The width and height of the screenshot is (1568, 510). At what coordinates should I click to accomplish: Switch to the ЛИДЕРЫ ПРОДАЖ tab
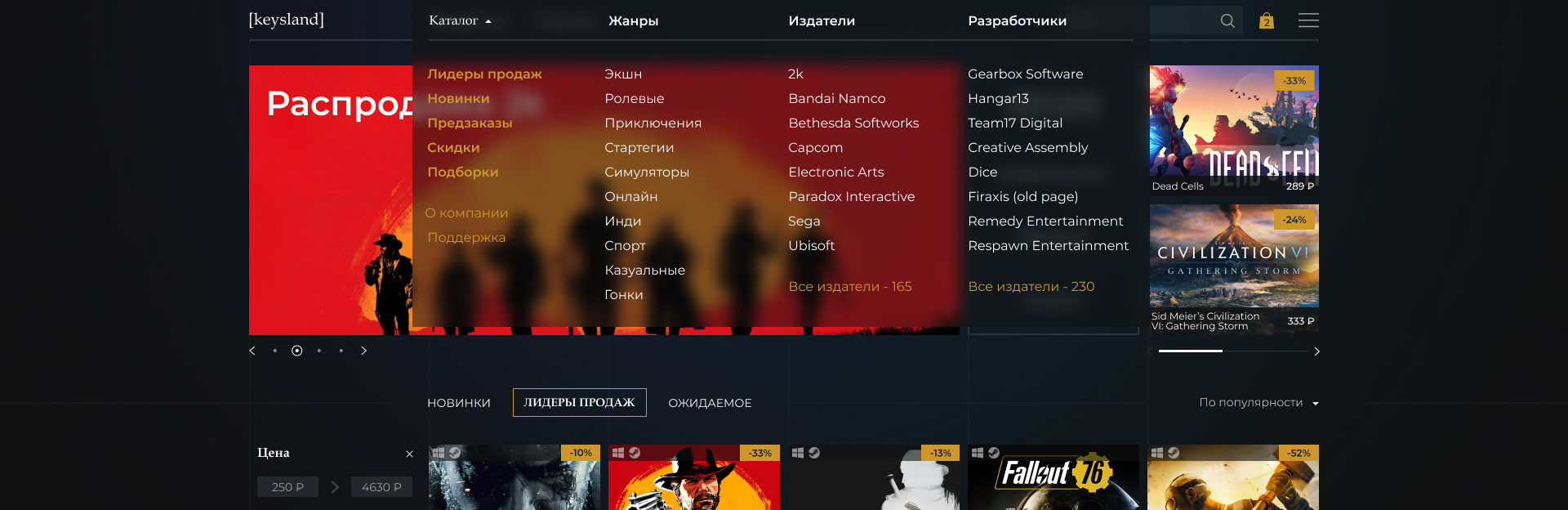coord(579,402)
